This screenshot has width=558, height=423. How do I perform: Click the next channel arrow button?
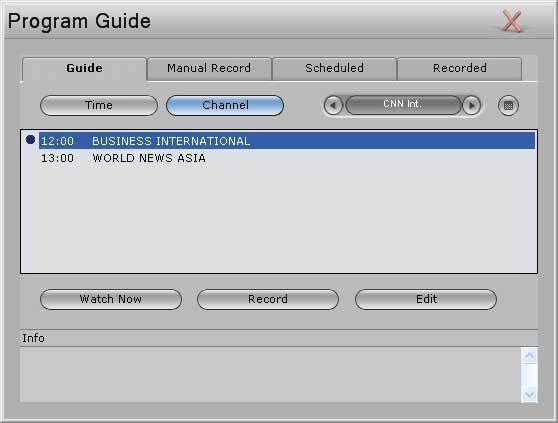coord(472,106)
